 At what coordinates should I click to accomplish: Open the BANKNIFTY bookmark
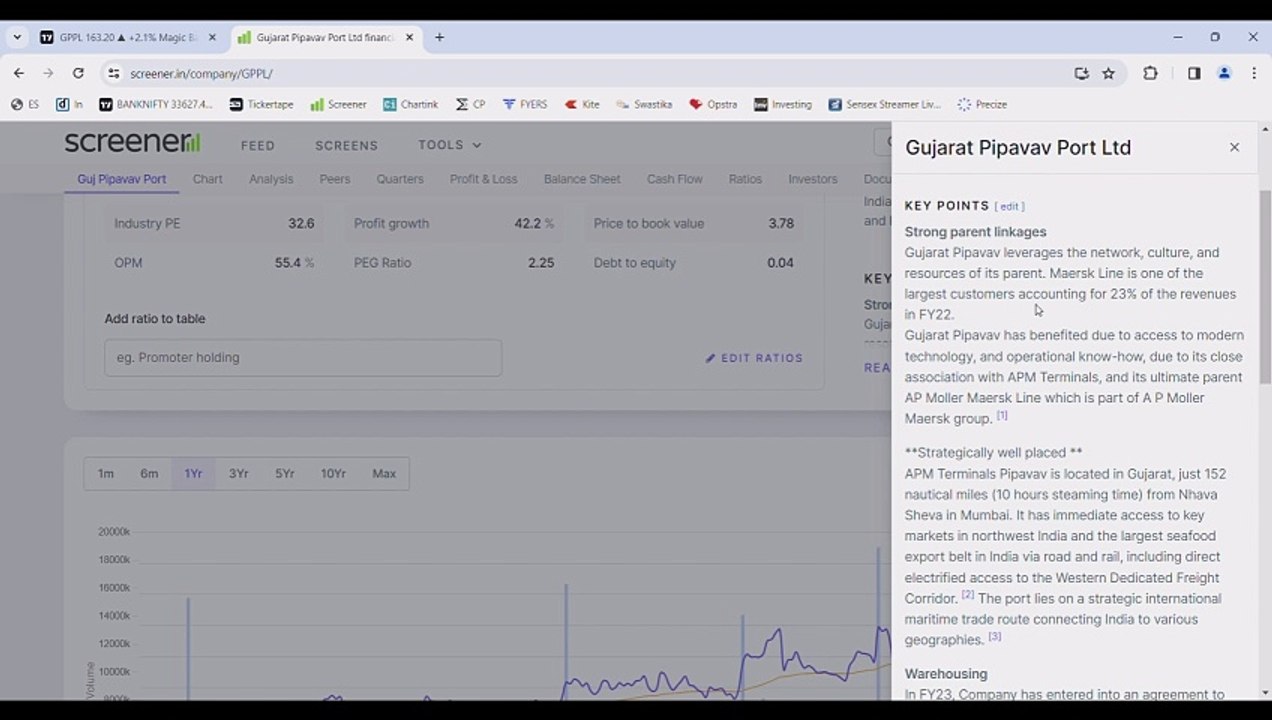[x=156, y=104]
